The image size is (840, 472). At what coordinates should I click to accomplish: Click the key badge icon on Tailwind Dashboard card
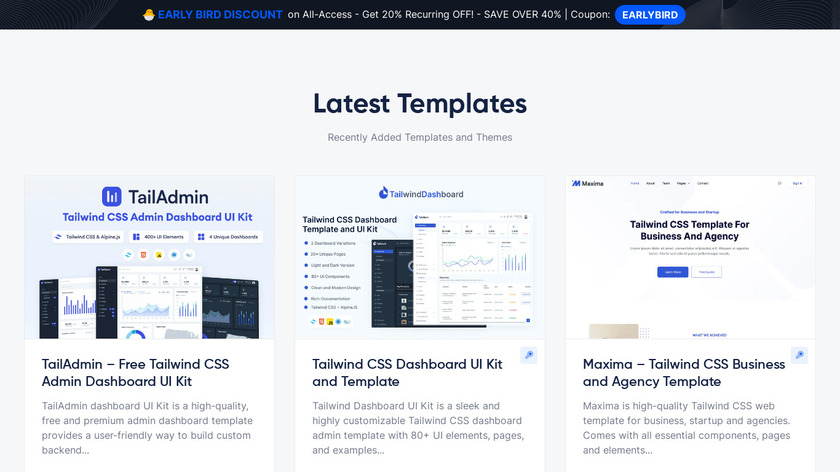[529, 355]
